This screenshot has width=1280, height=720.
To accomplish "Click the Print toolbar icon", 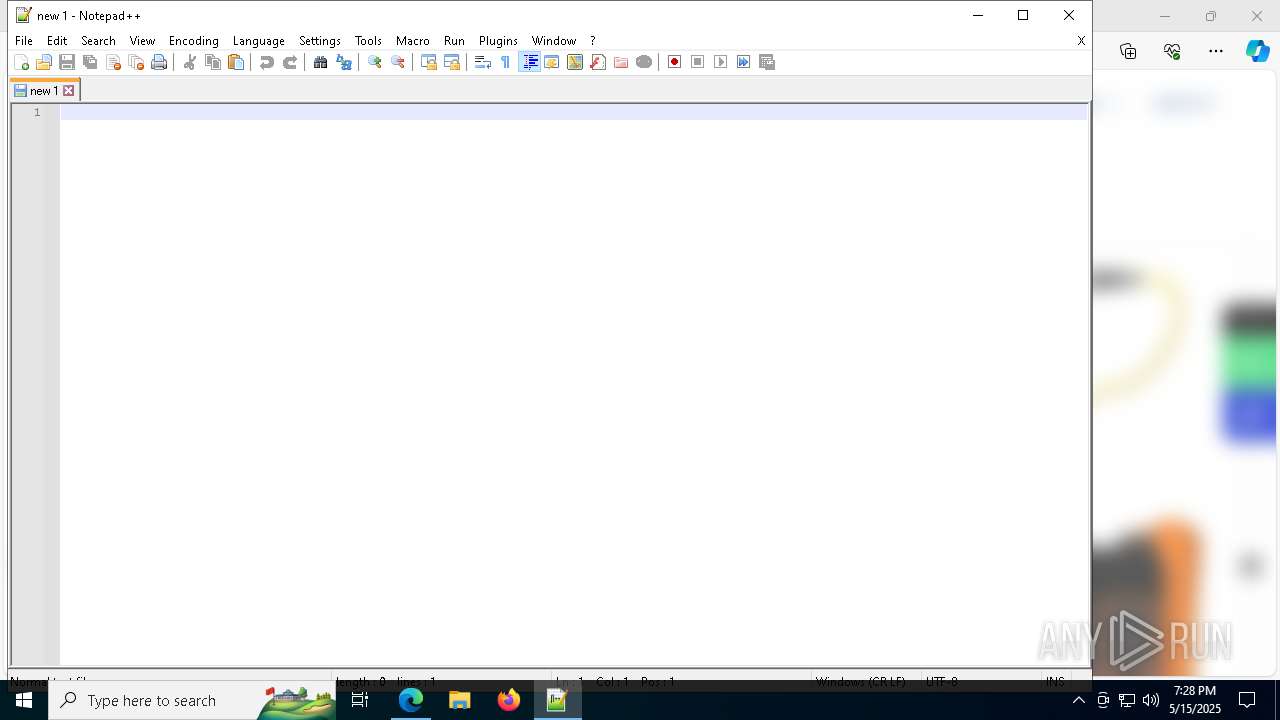I will 159,62.
